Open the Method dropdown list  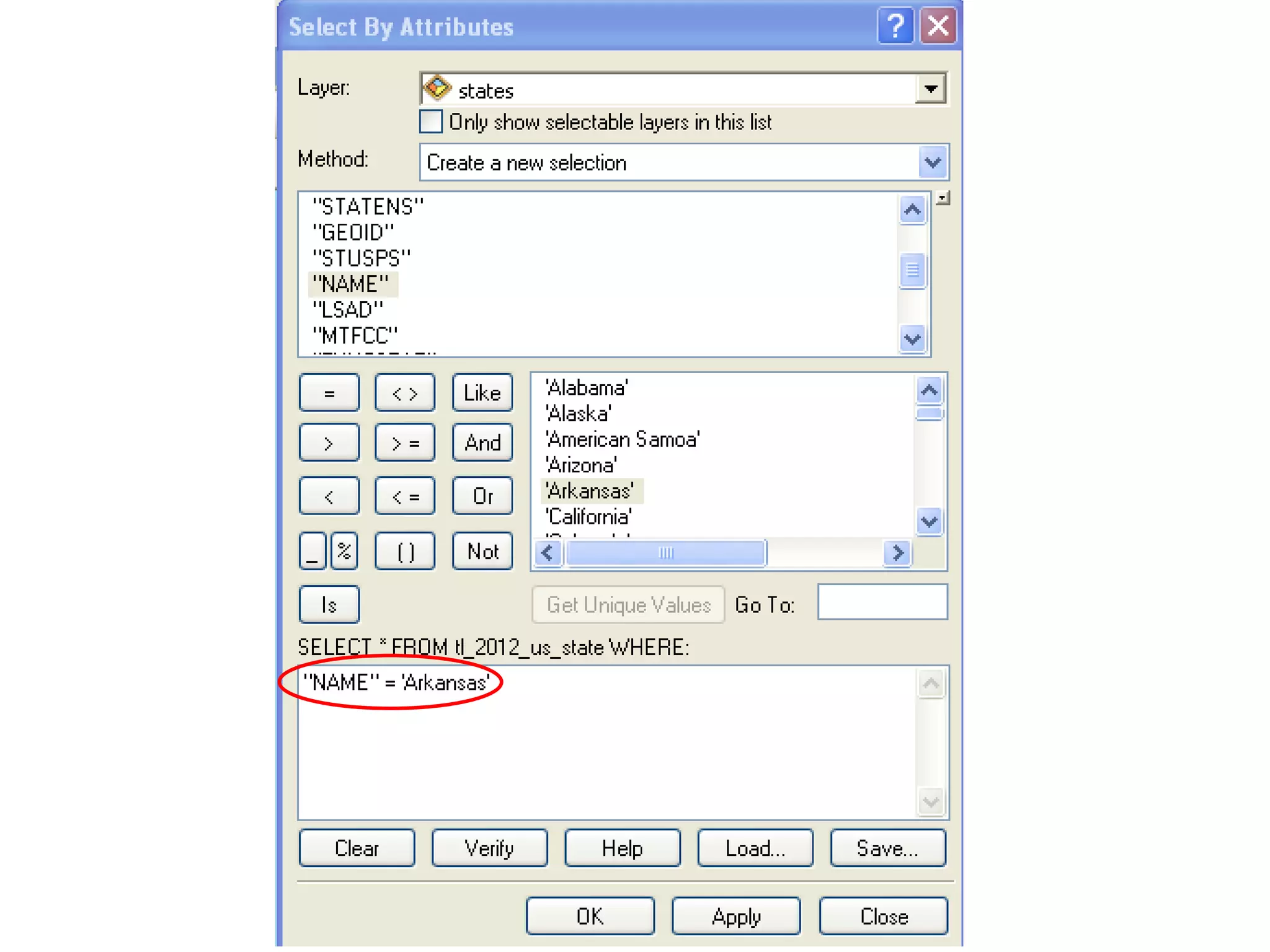tap(933, 163)
